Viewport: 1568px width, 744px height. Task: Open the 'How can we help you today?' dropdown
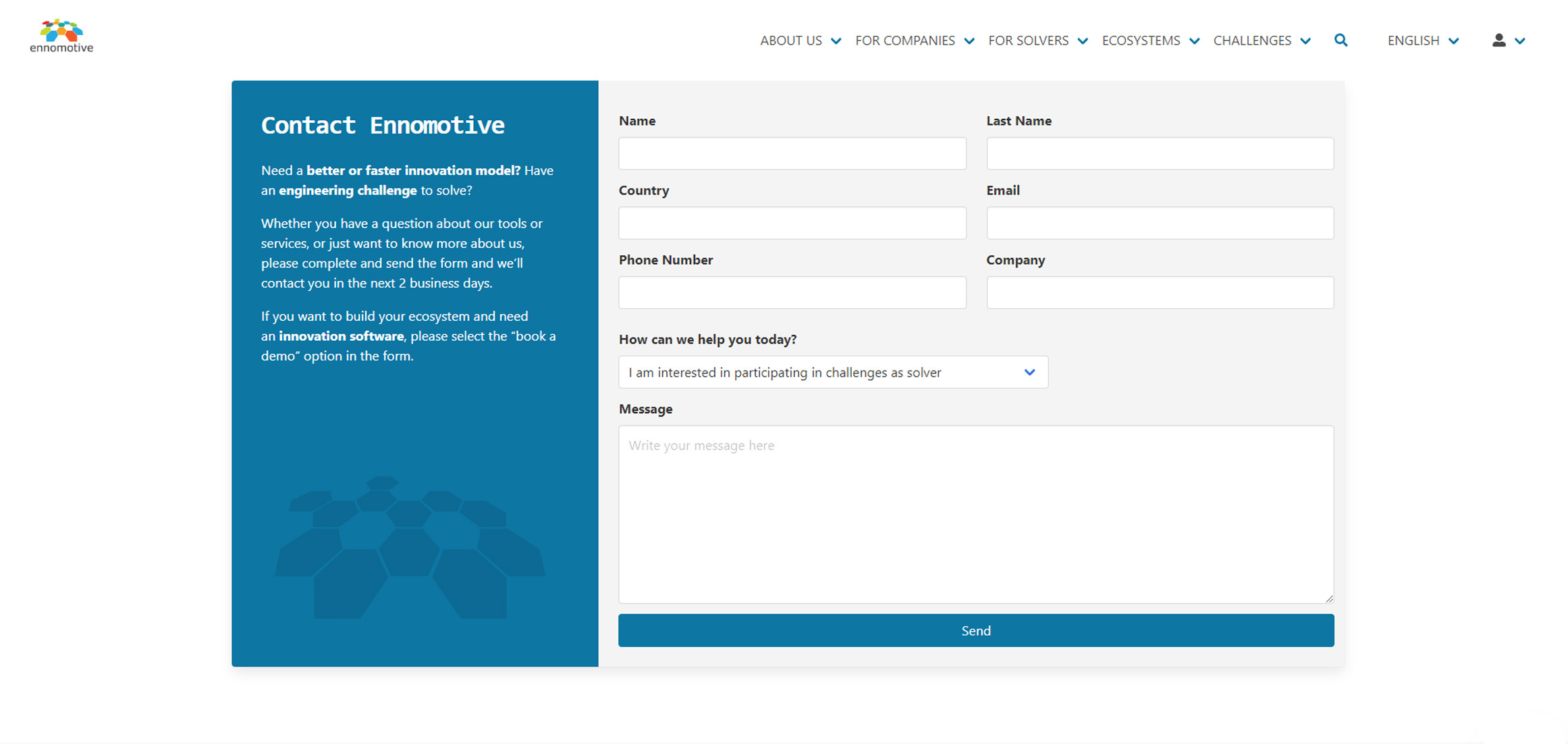point(833,372)
